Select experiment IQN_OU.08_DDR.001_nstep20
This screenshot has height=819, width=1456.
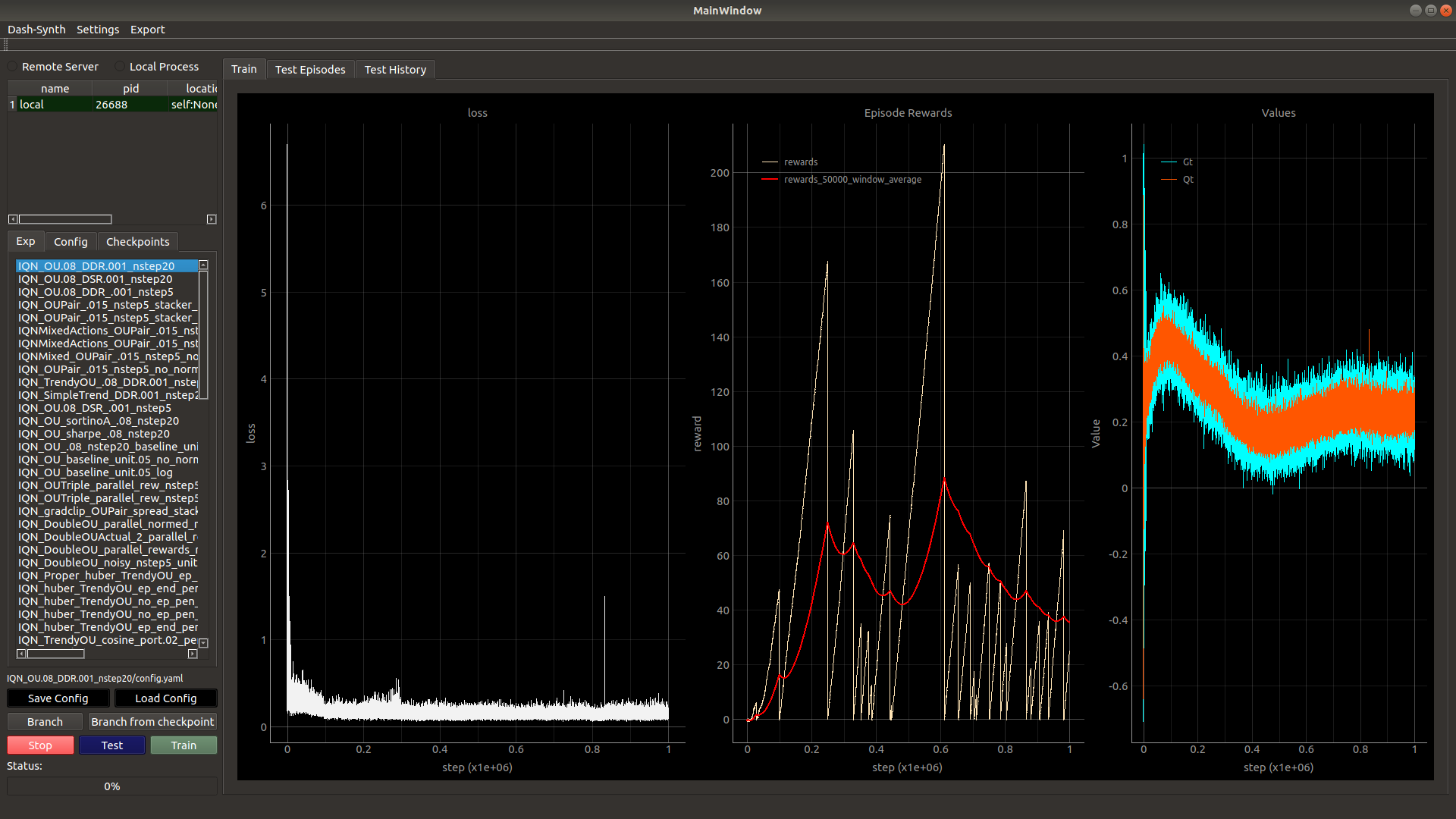(x=107, y=266)
